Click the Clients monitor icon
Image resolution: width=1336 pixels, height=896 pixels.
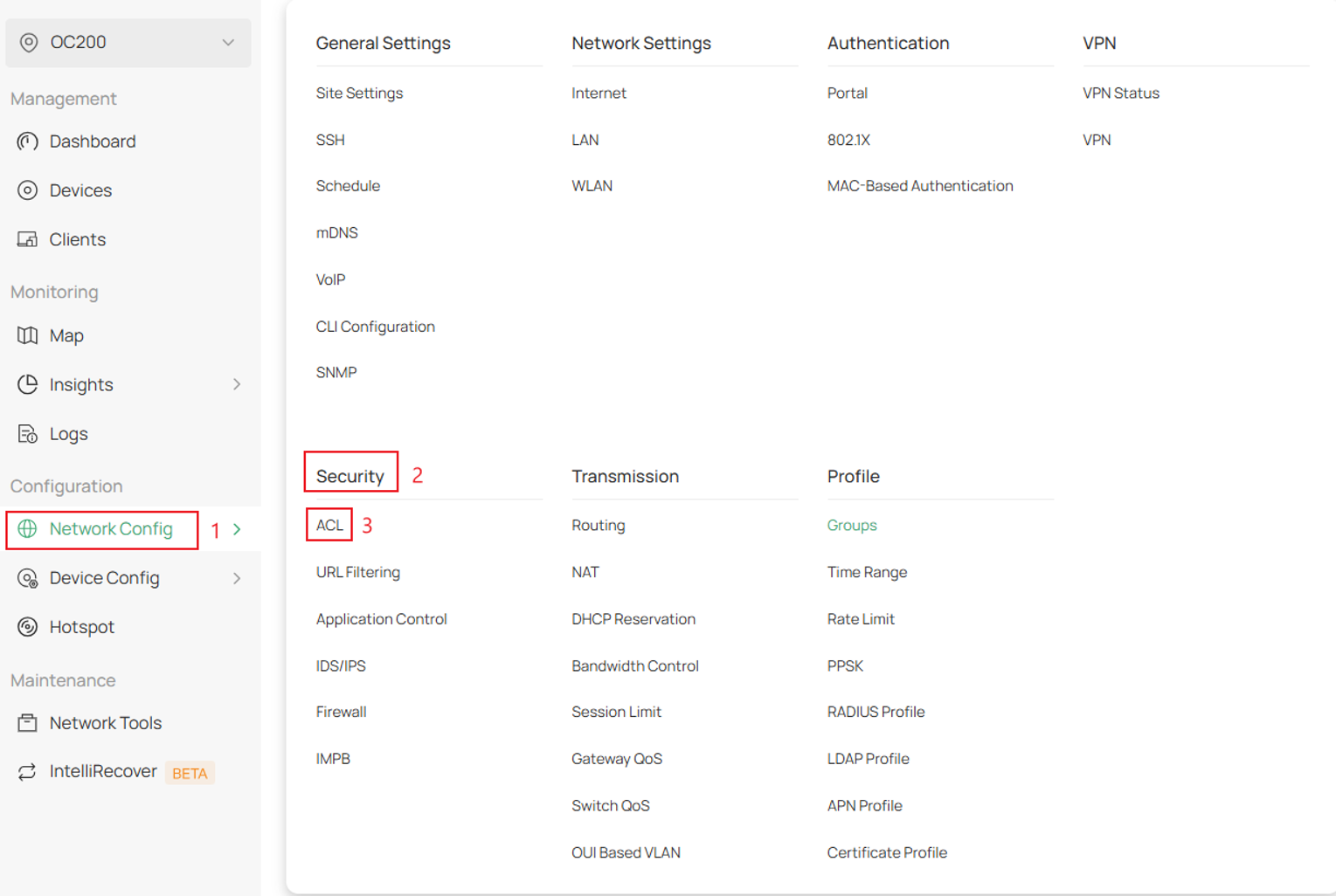(x=28, y=239)
